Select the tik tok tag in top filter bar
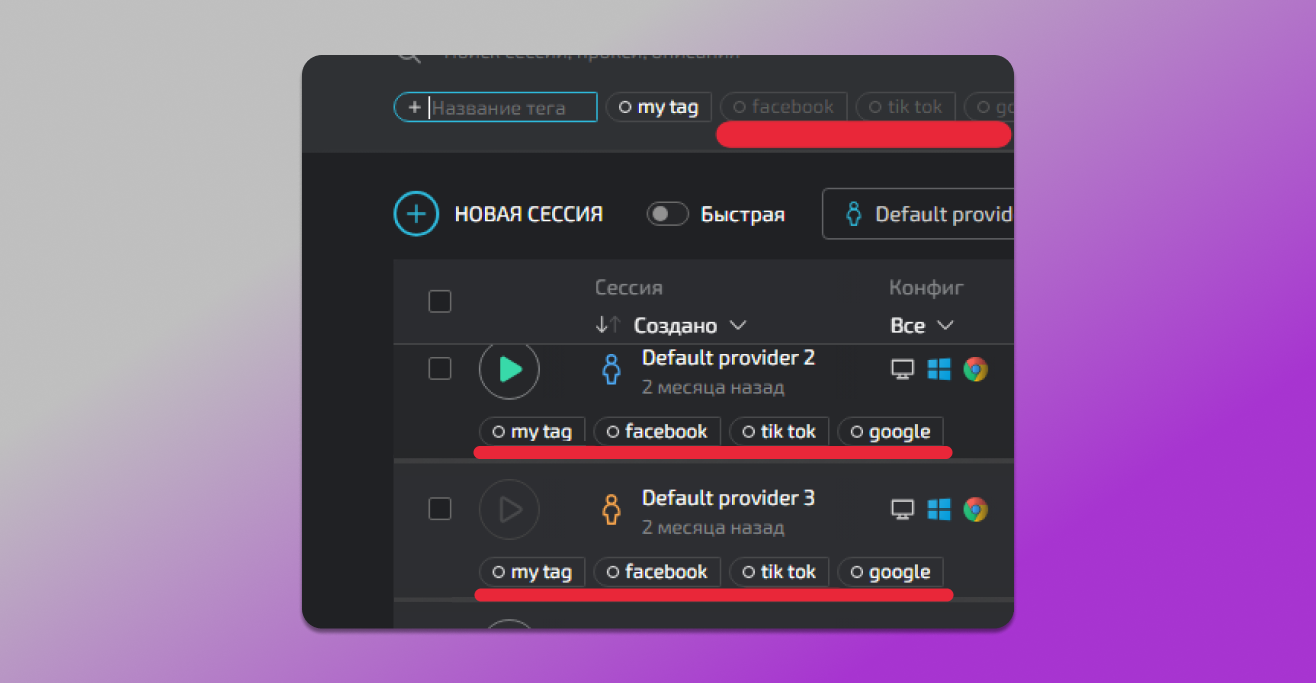1316x683 pixels. 905,107
